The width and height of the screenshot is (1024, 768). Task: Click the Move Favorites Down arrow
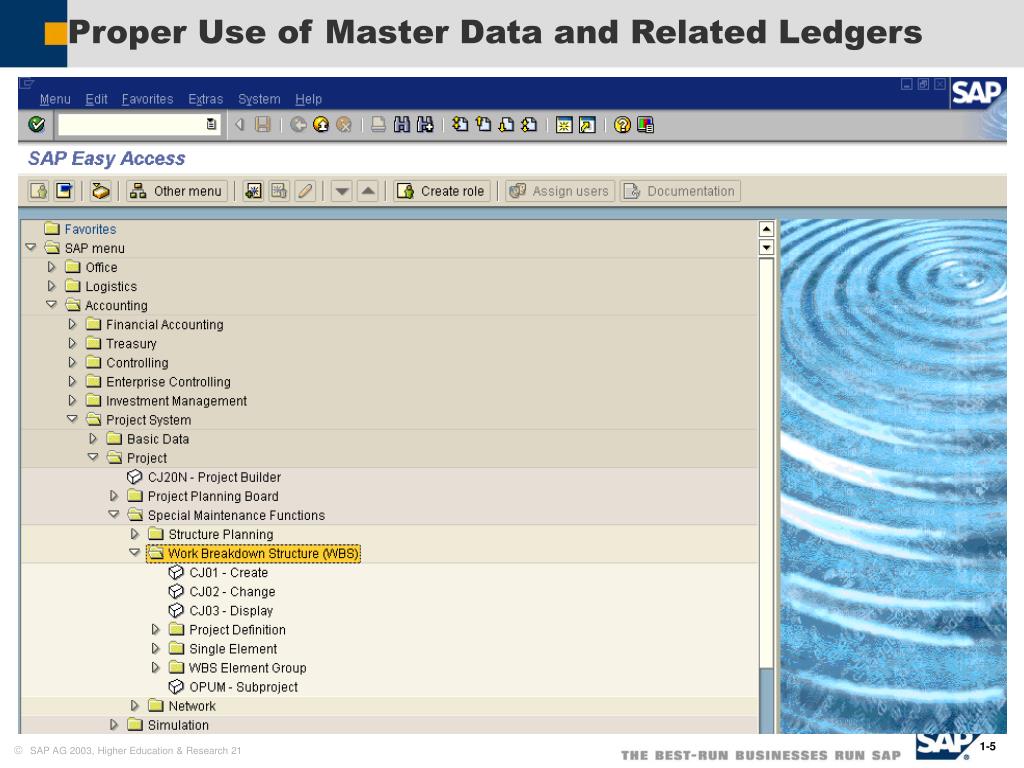pyautogui.click(x=342, y=191)
